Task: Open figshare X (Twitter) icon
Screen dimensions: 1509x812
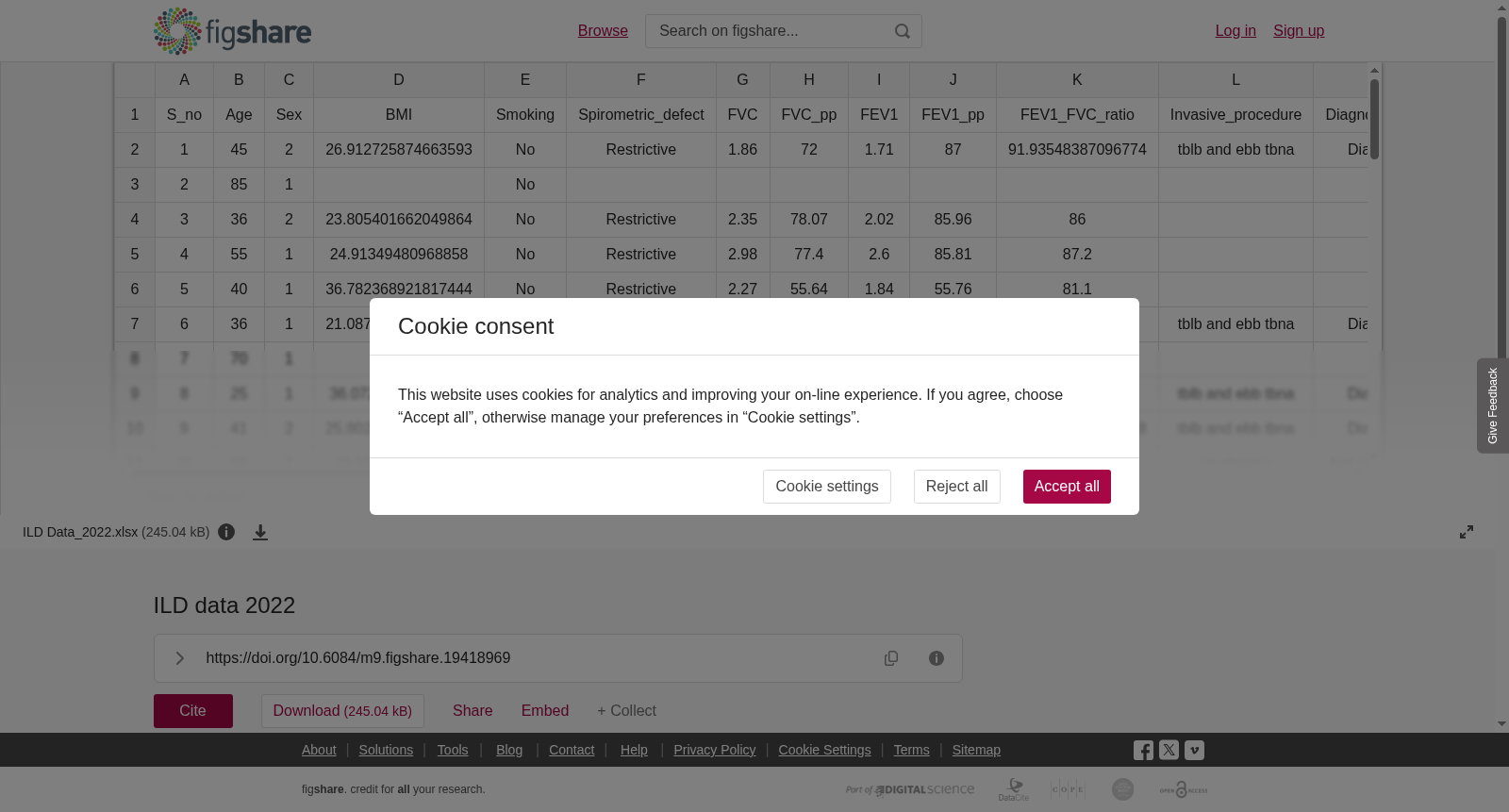Action: pyautogui.click(x=1169, y=751)
